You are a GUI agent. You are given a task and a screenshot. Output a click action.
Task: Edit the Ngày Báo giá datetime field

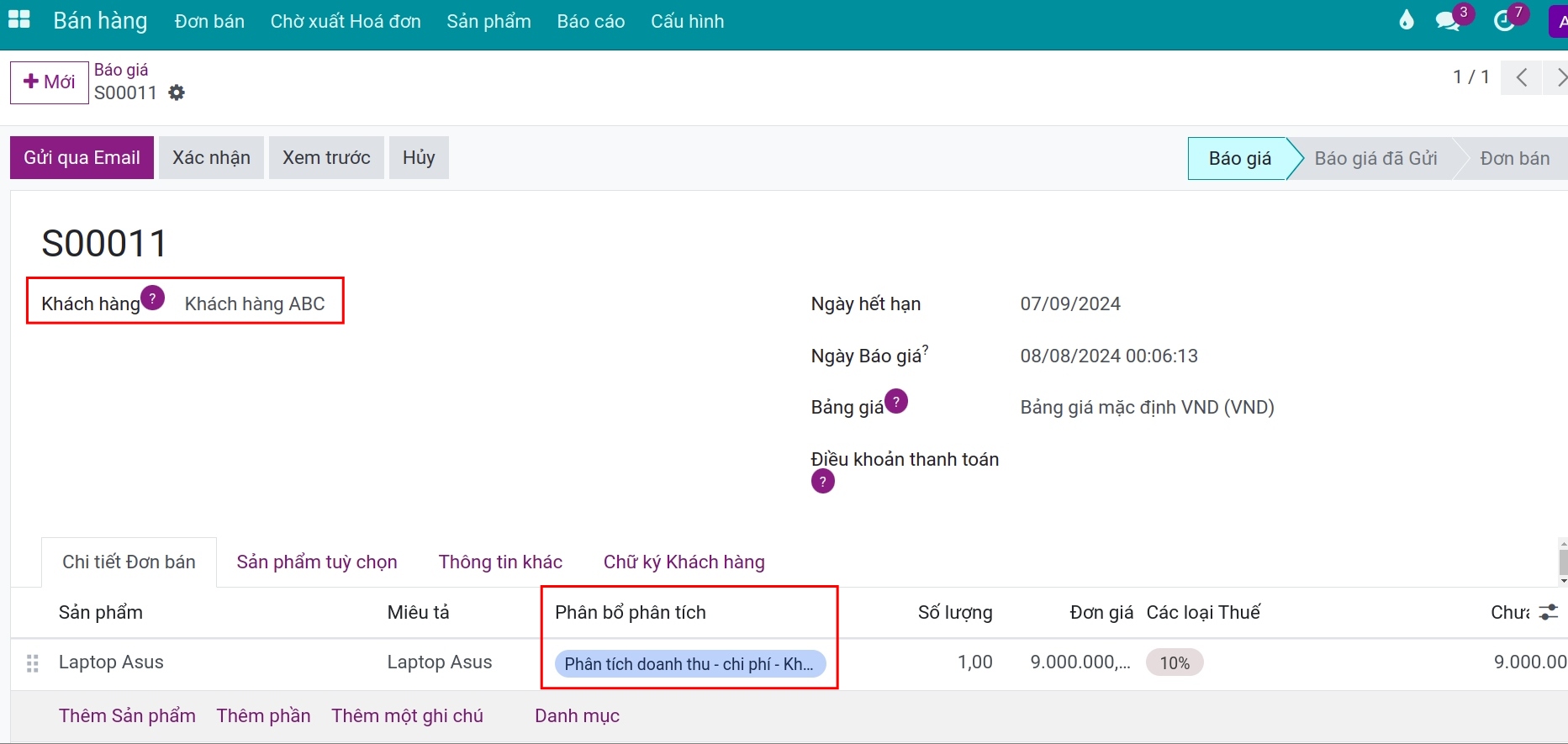click(1109, 356)
